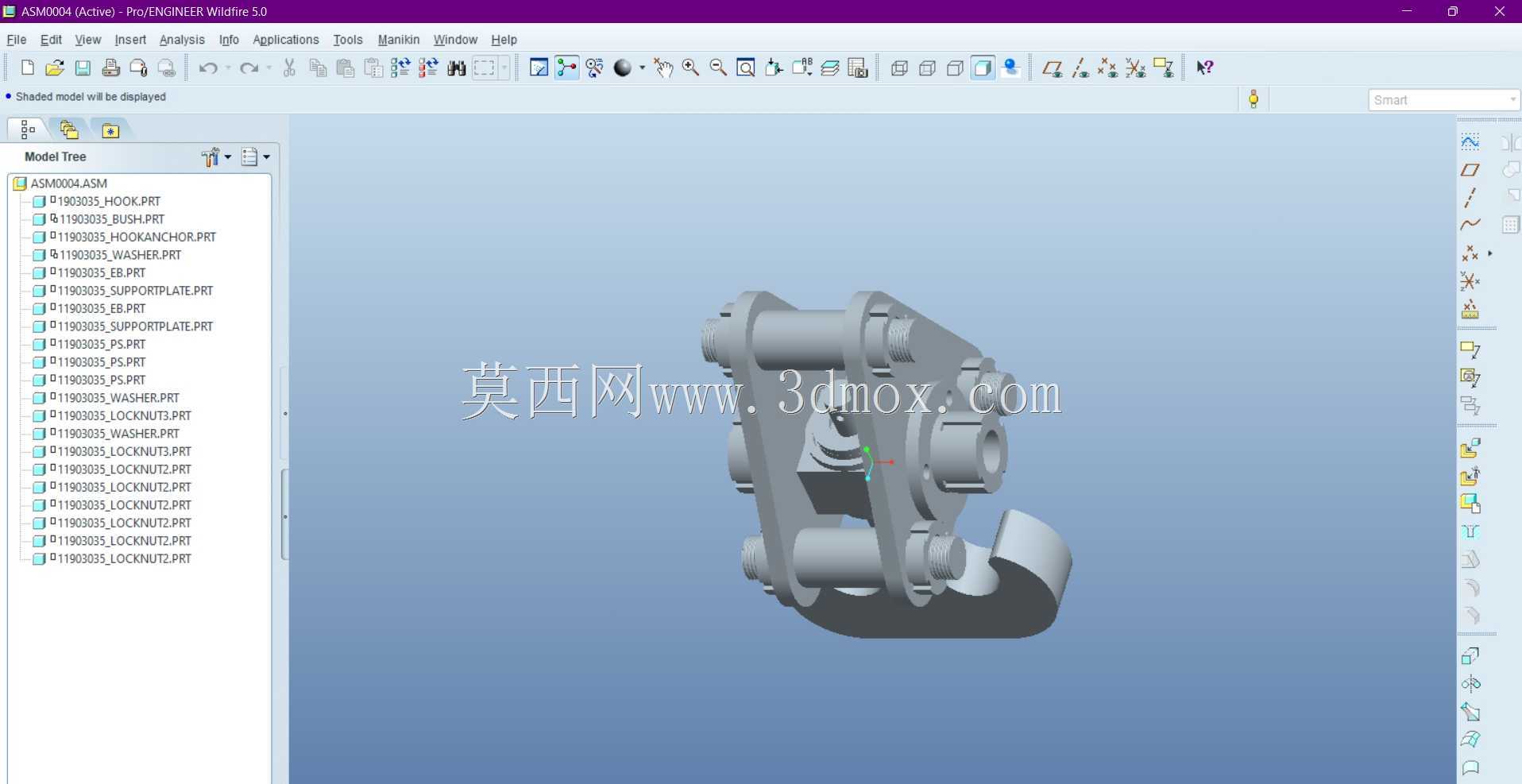Image resolution: width=1522 pixels, height=784 pixels.
Task: Open the File menu
Action: pyautogui.click(x=17, y=40)
